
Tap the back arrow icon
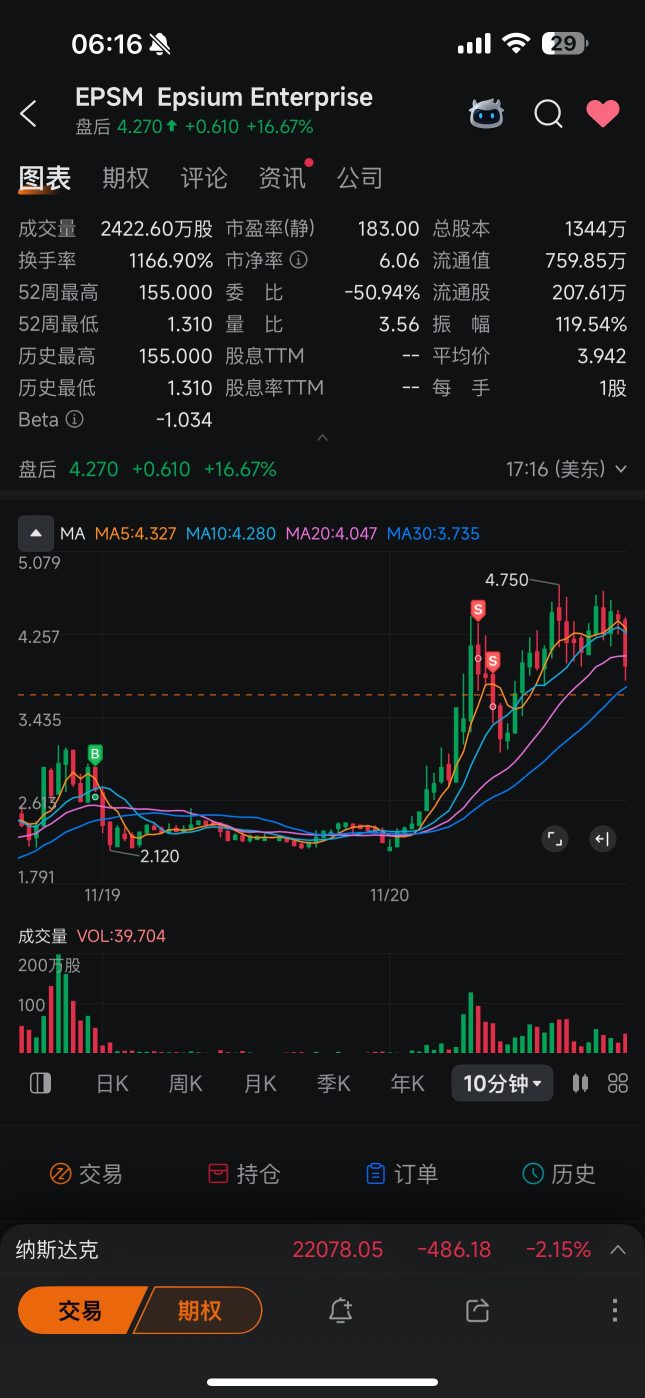click(x=28, y=114)
